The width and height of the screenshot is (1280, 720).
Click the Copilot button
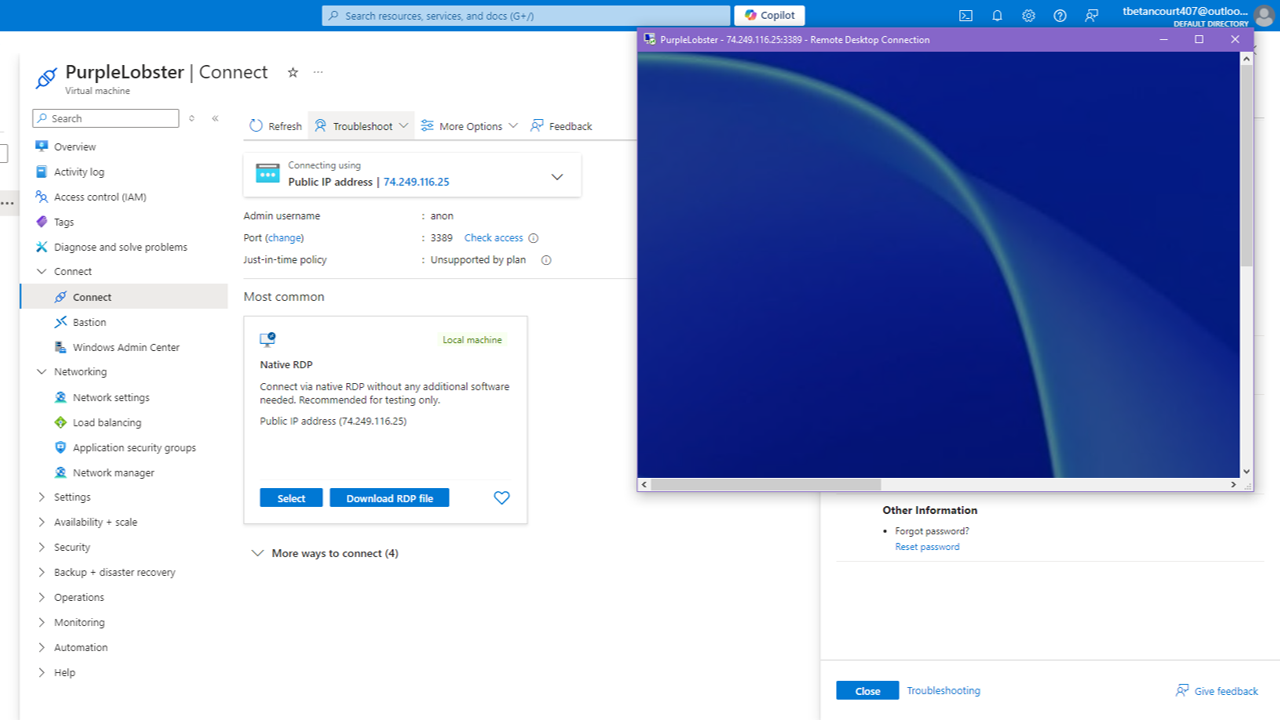pos(769,15)
